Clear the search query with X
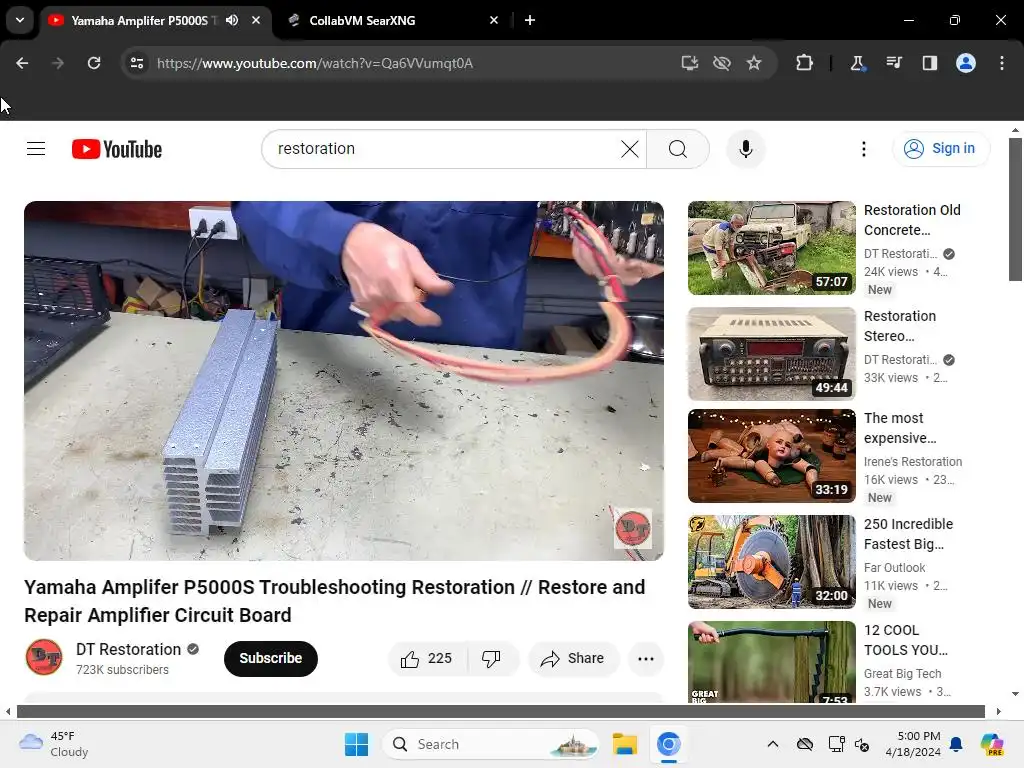Image resolution: width=1024 pixels, height=768 pixels. click(x=630, y=149)
